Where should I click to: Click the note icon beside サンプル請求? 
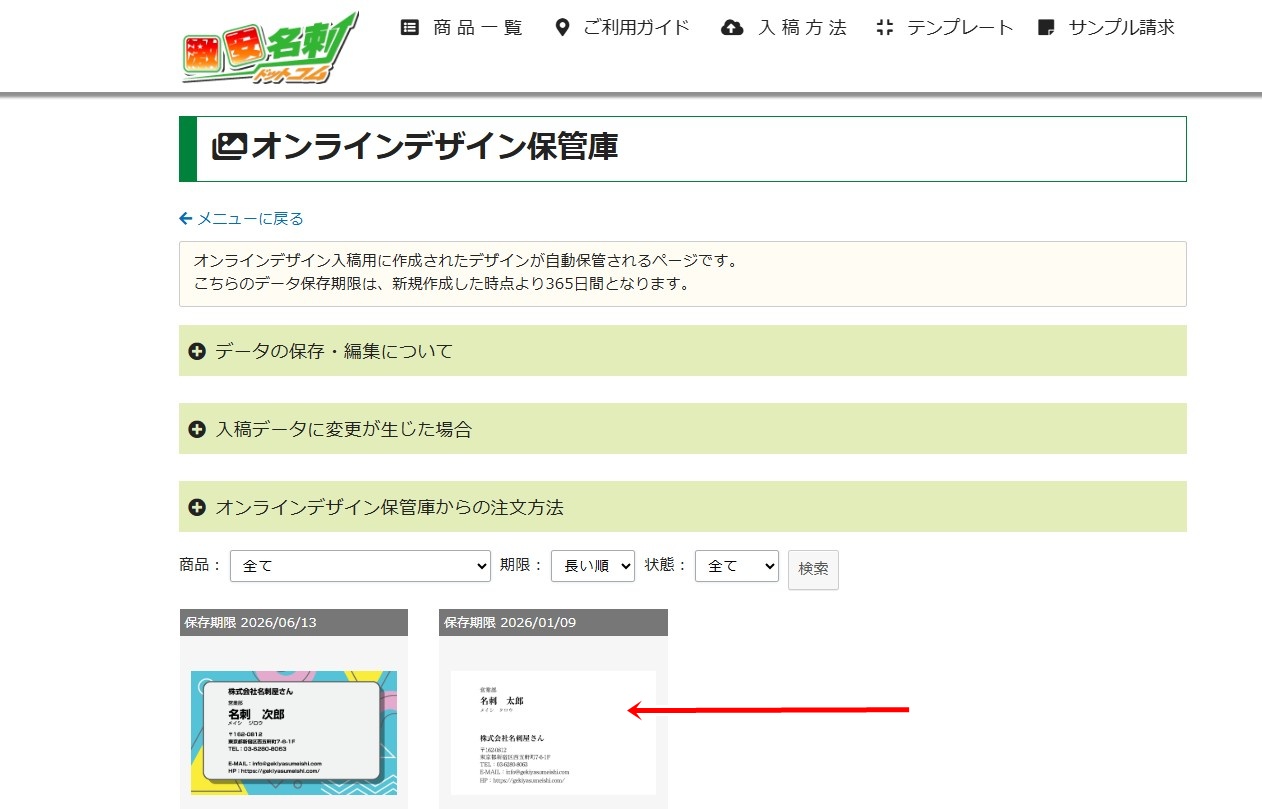[1047, 28]
